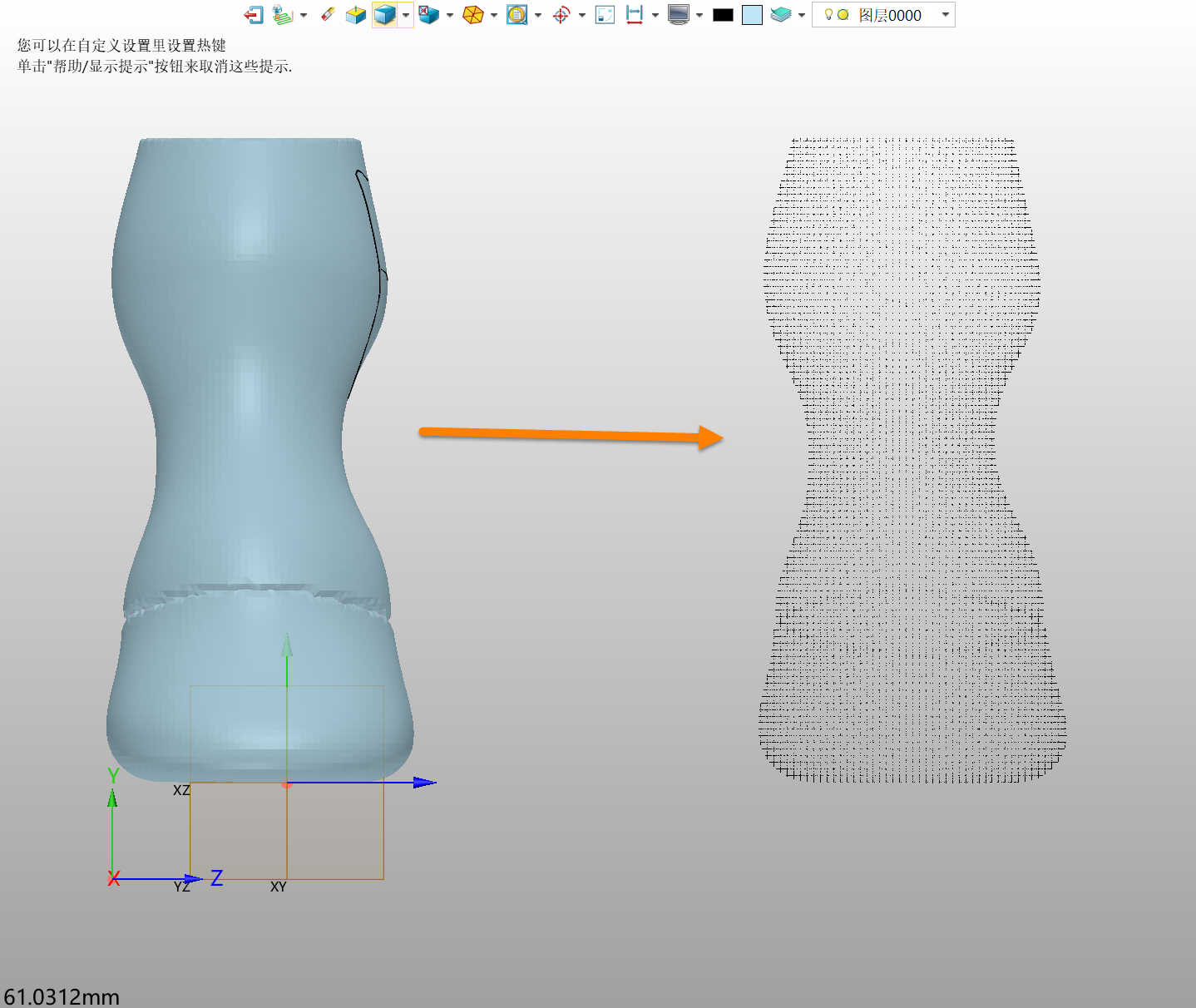Pick the black color swatch

point(723,15)
